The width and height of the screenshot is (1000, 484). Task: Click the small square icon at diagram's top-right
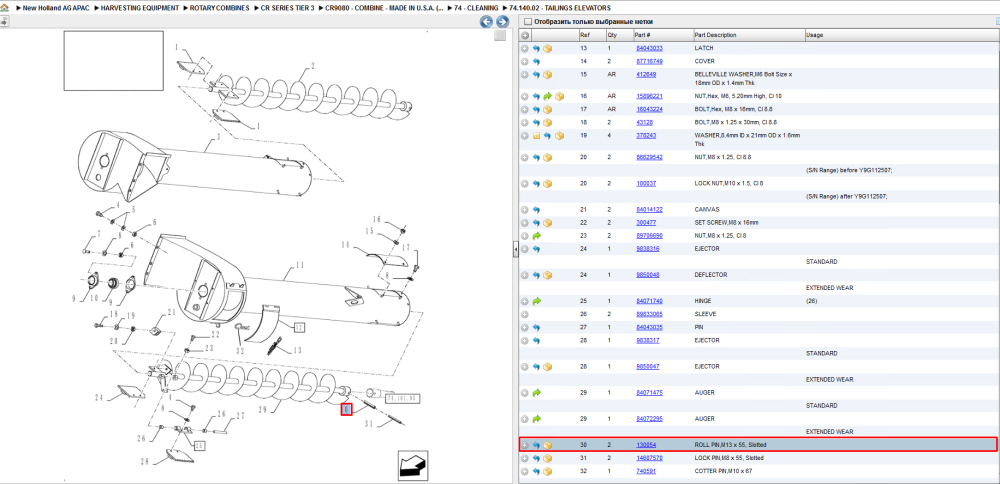point(501,36)
